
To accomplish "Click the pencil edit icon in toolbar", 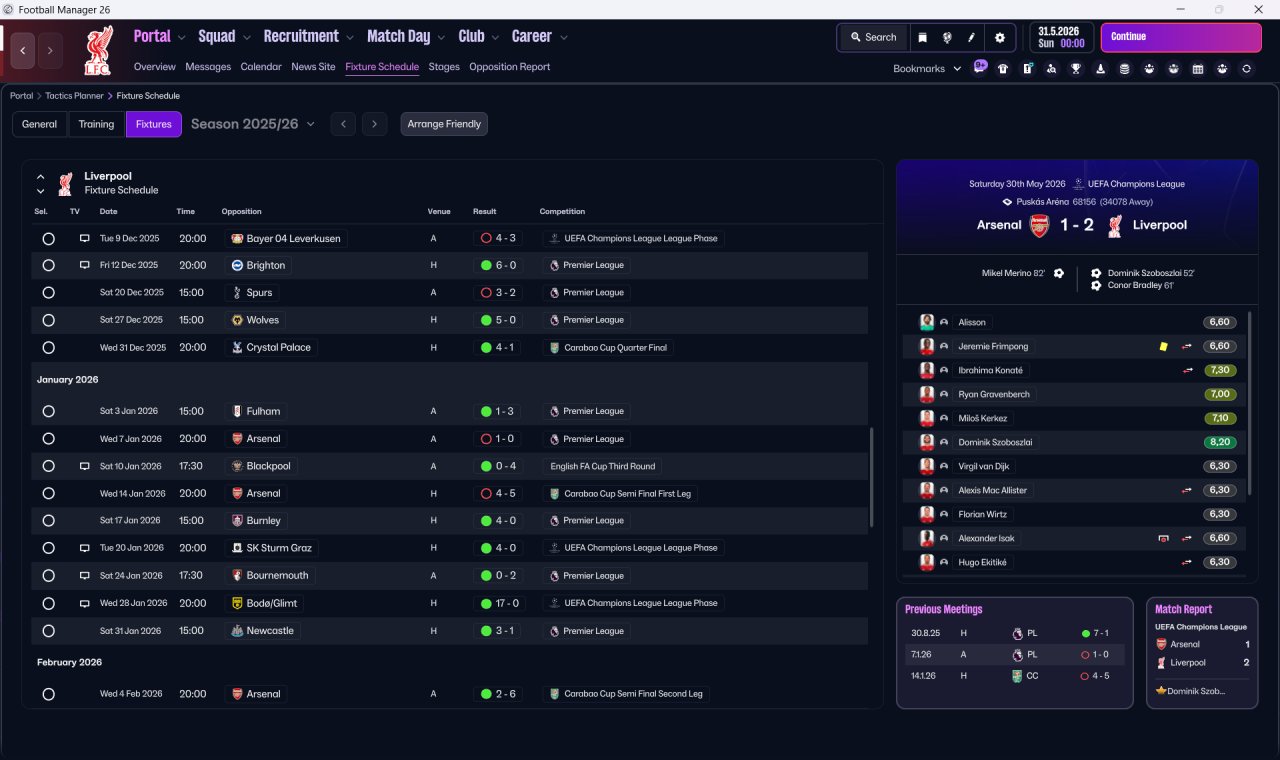I will tap(971, 38).
